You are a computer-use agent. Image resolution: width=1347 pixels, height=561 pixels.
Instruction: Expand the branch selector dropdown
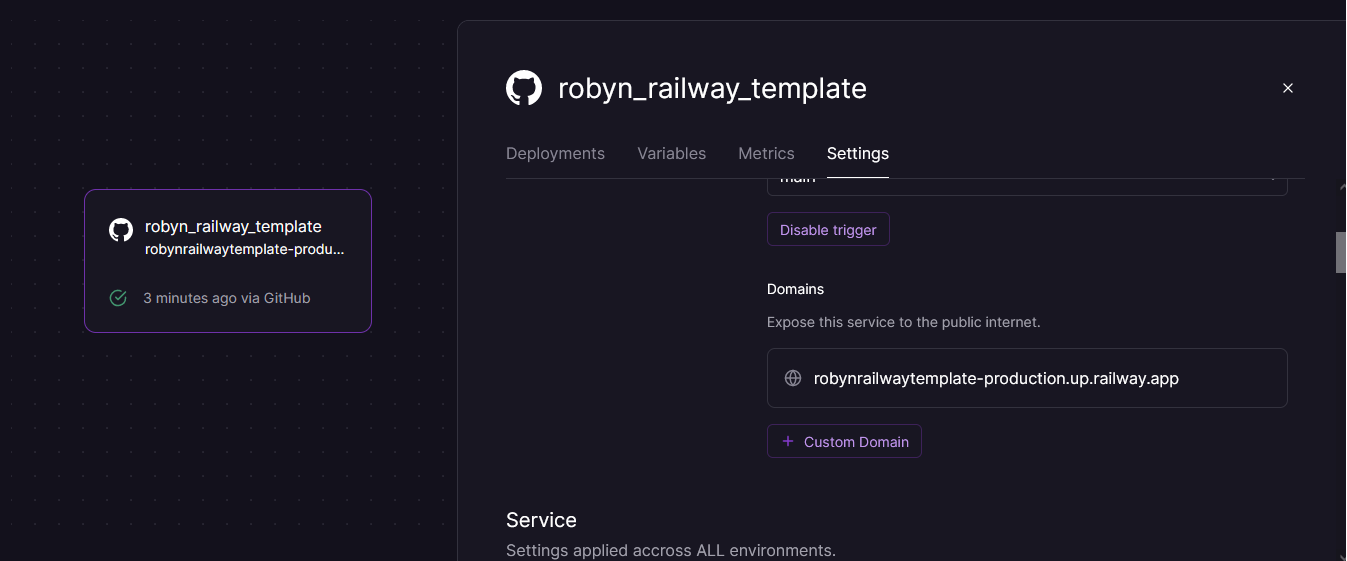(x=1026, y=182)
